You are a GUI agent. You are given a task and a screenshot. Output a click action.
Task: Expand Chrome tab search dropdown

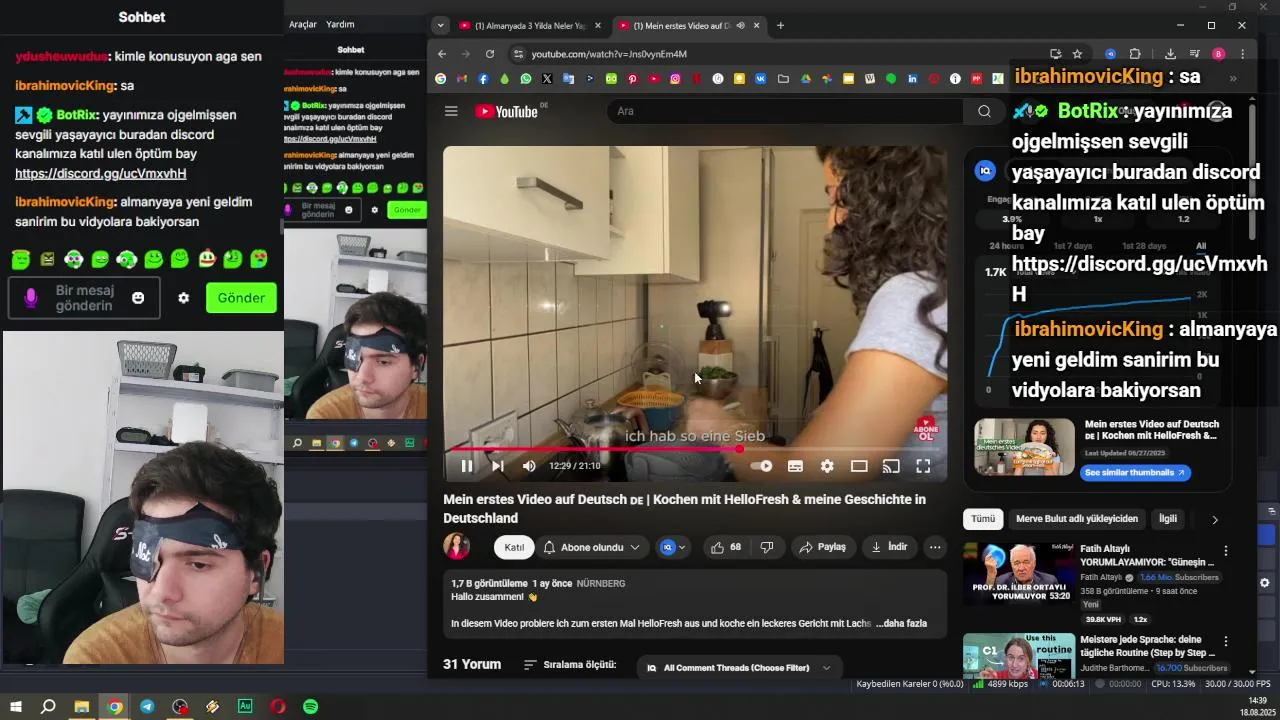(440, 25)
